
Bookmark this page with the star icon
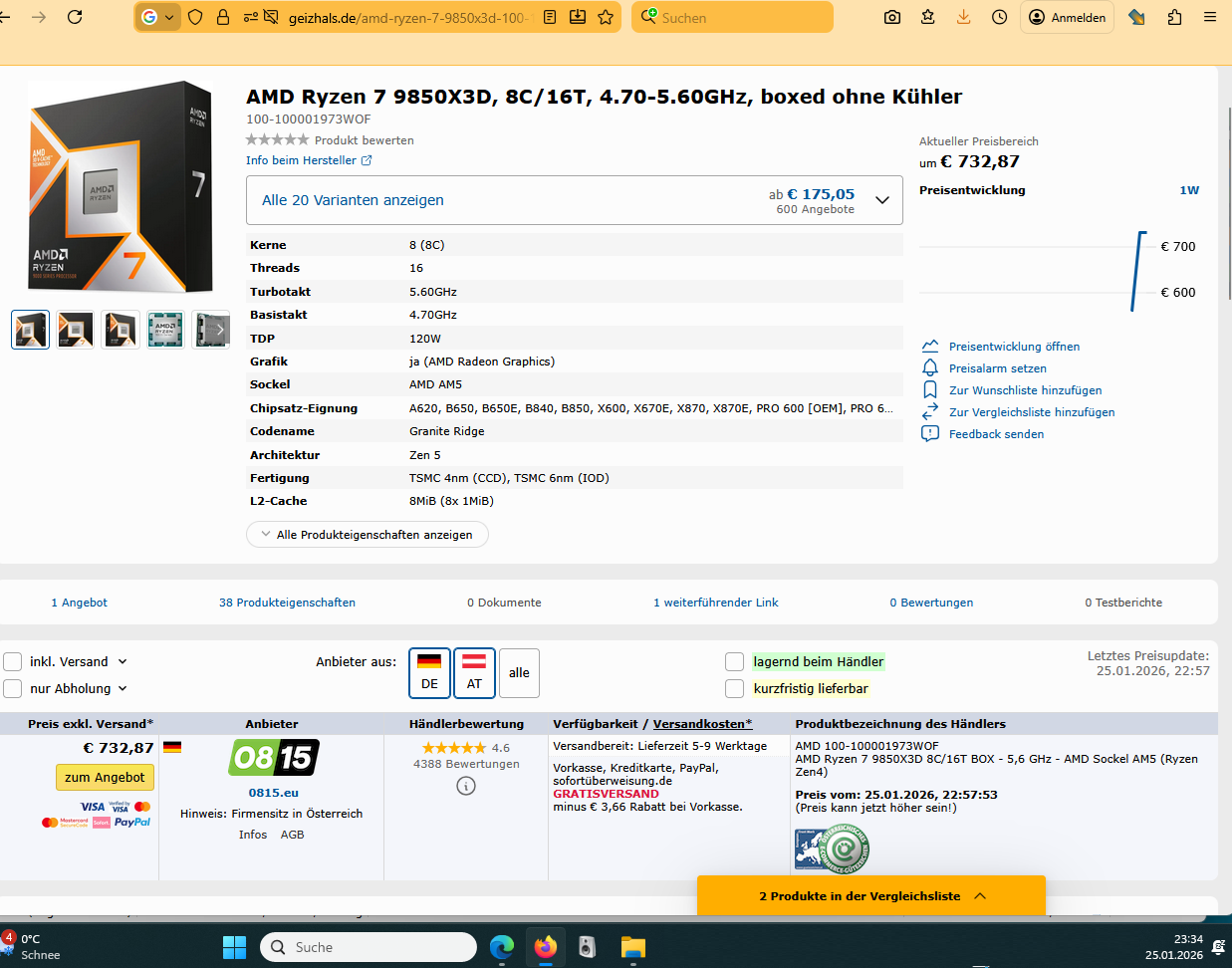pyautogui.click(x=606, y=17)
